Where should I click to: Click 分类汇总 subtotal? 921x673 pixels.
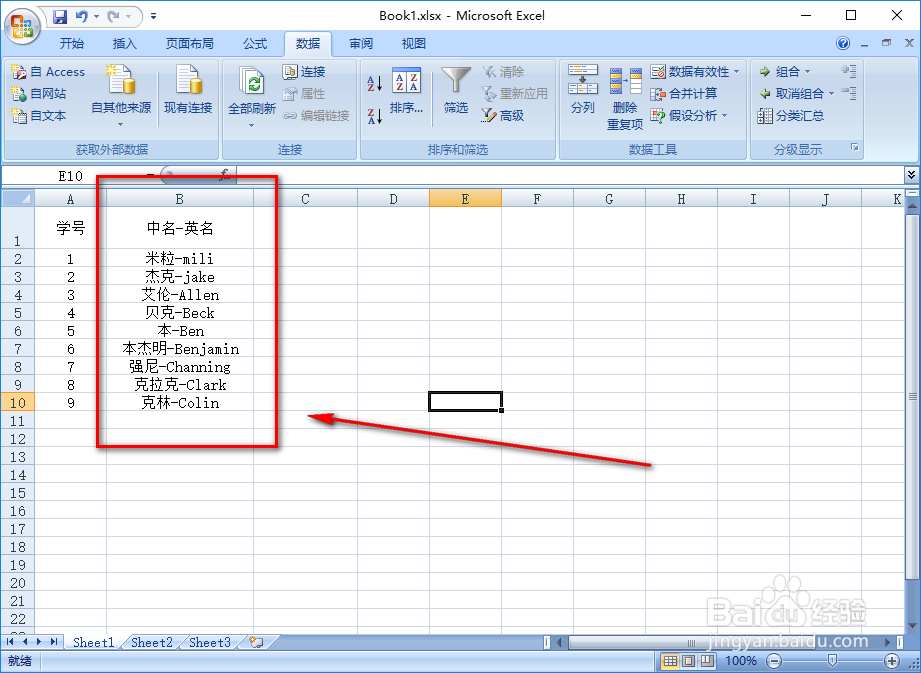click(x=791, y=116)
